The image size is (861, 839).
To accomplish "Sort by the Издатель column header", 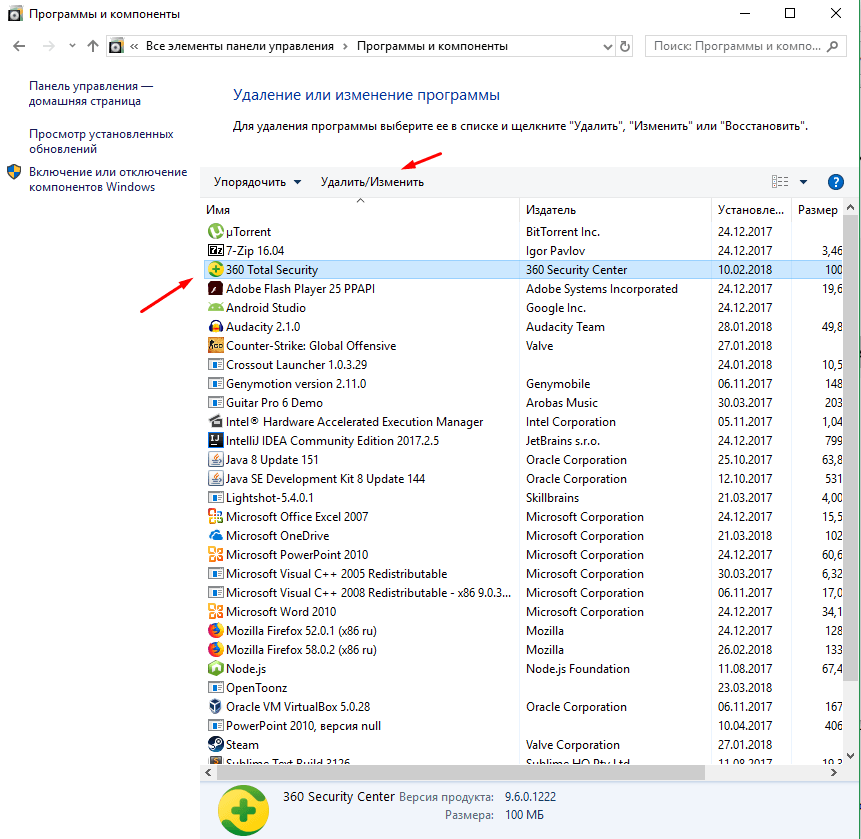I will (x=615, y=210).
